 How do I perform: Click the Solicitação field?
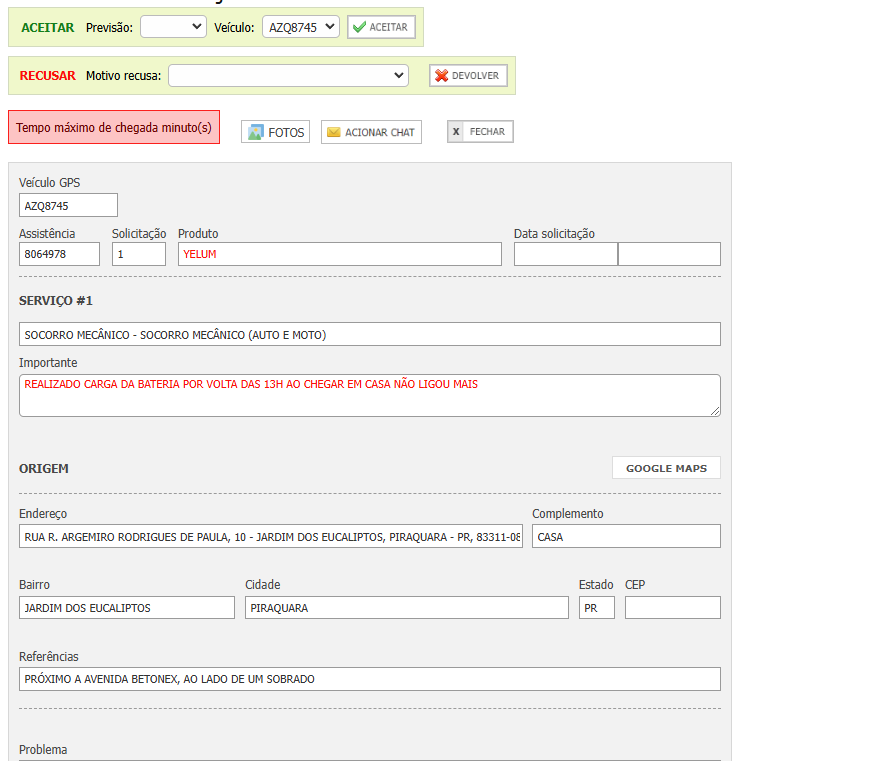pos(138,254)
